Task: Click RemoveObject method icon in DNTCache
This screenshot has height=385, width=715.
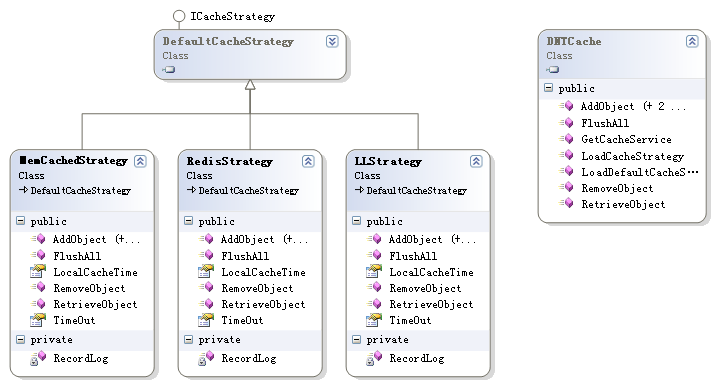Action: tap(567, 187)
